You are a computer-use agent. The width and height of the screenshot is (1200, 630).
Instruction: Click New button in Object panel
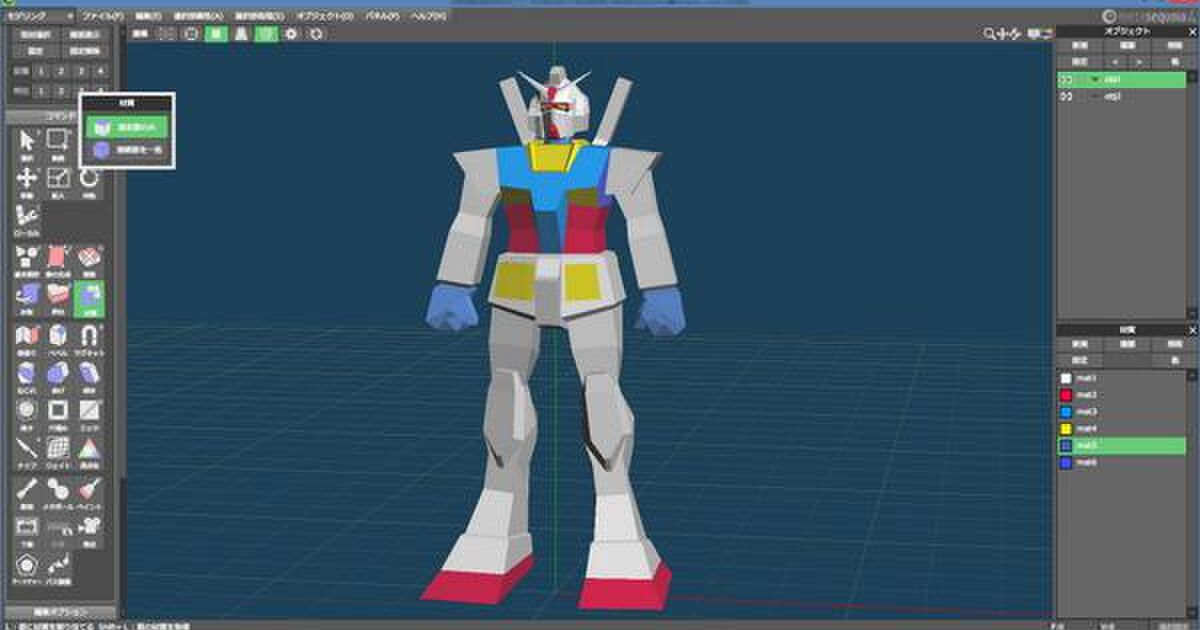[1080, 46]
